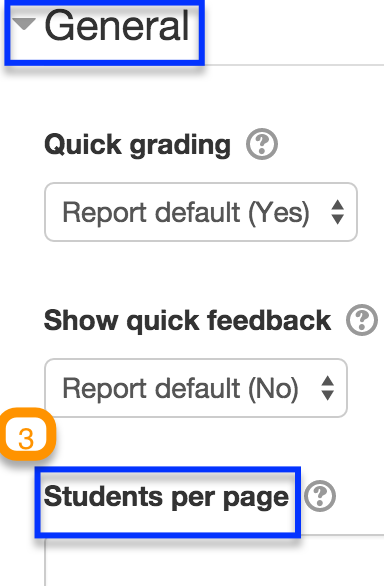
Task: Collapse the General section triangle
Action: pos(24,24)
